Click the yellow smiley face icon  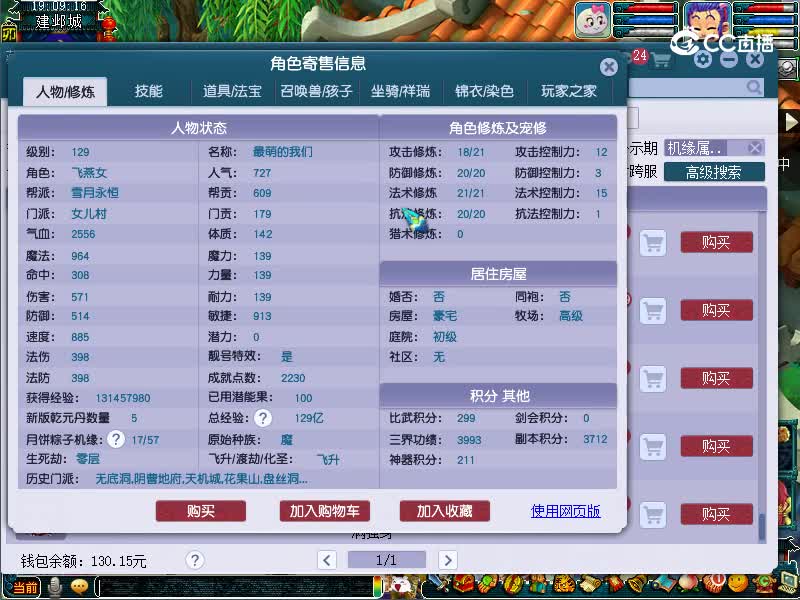tap(738, 583)
